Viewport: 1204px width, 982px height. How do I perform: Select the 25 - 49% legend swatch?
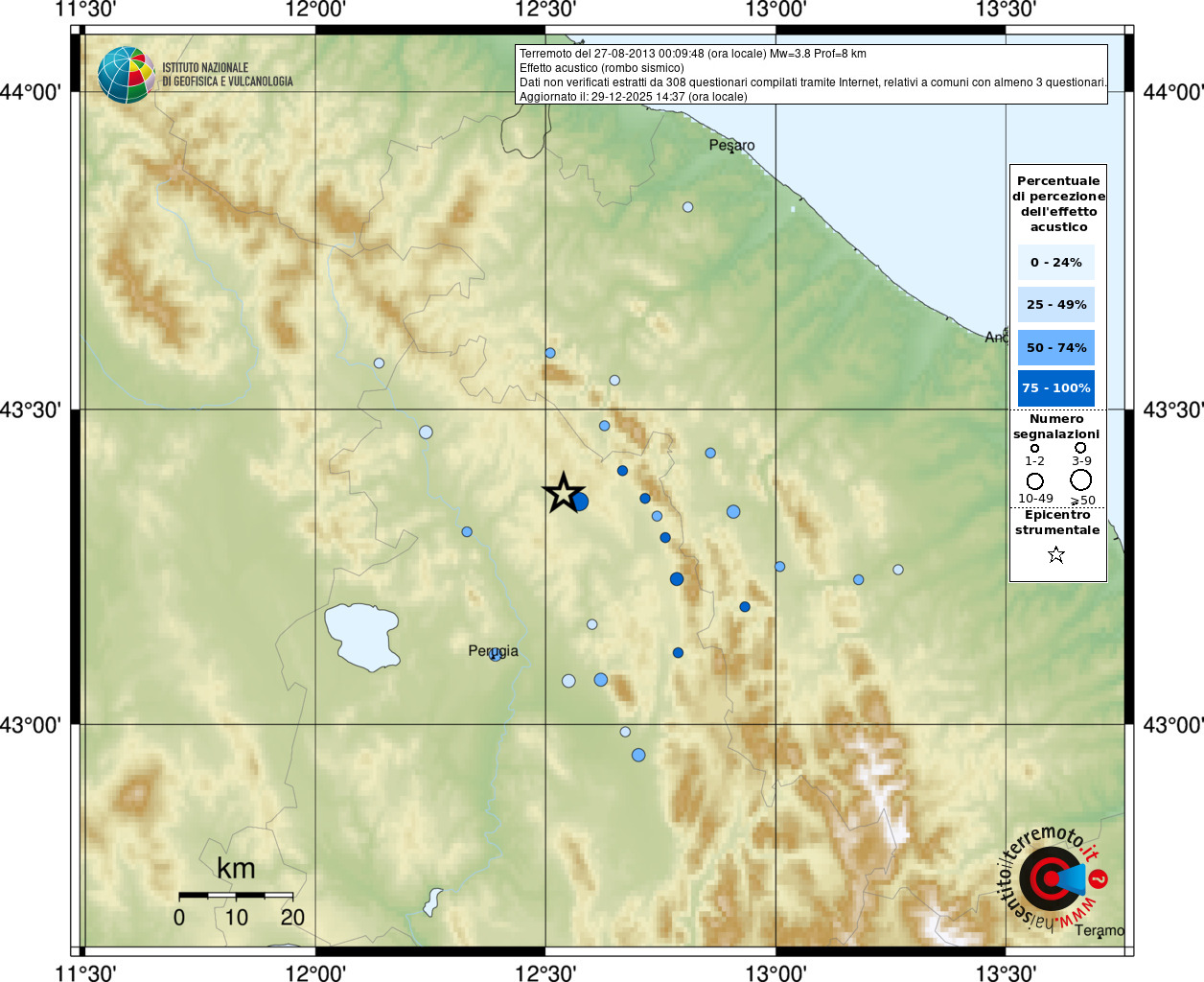click(1056, 304)
